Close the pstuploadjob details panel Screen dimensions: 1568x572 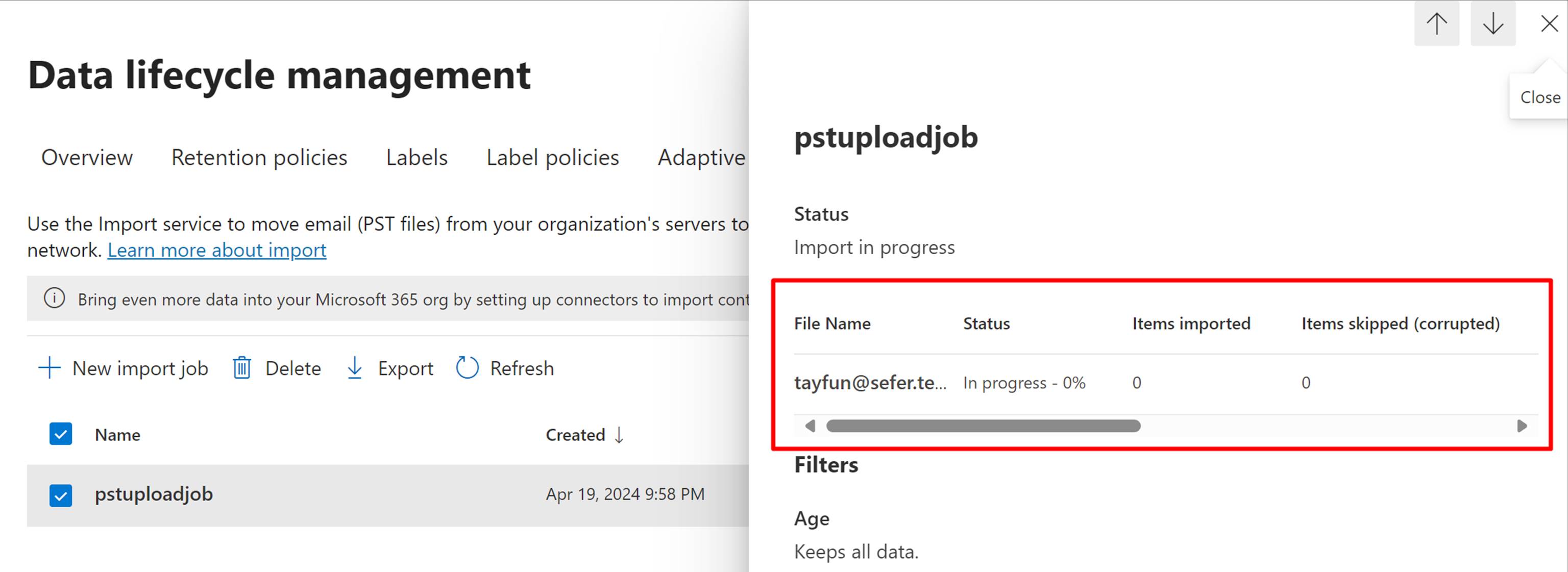[x=1549, y=24]
